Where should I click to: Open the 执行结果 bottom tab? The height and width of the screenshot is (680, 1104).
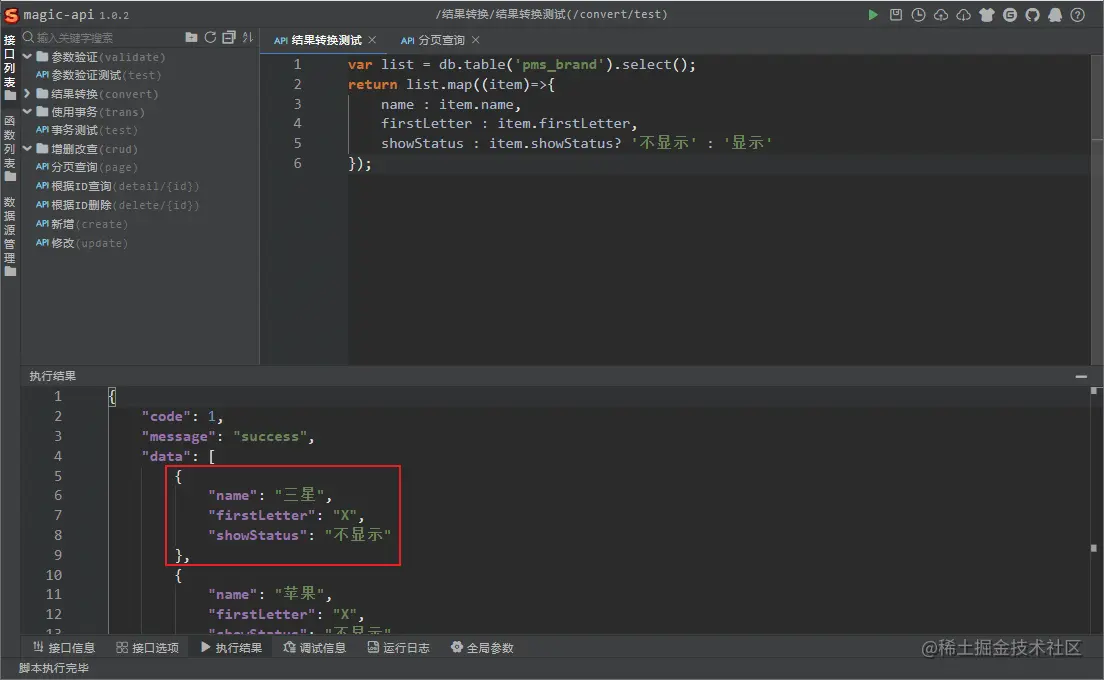231,648
